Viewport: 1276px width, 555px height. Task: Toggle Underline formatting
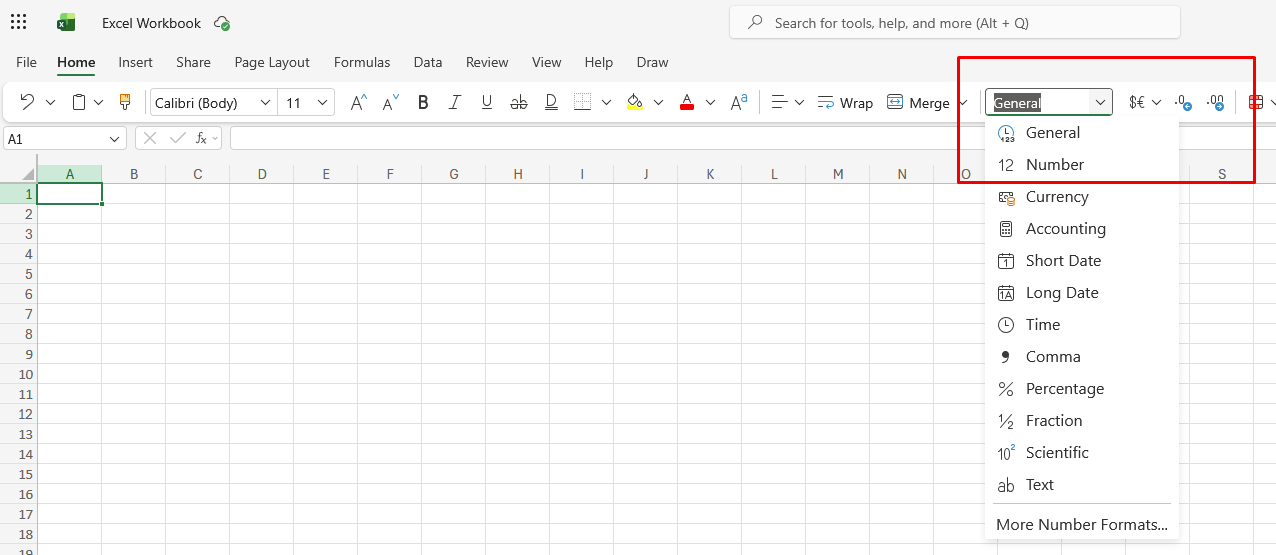coord(487,102)
